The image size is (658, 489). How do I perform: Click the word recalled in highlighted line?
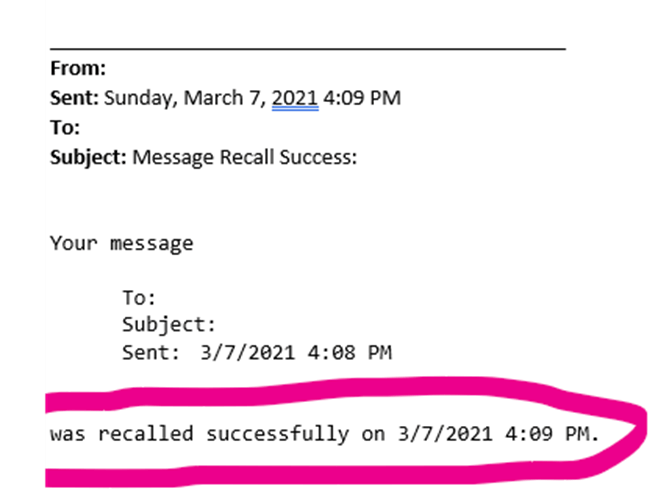pyautogui.click(x=146, y=434)
